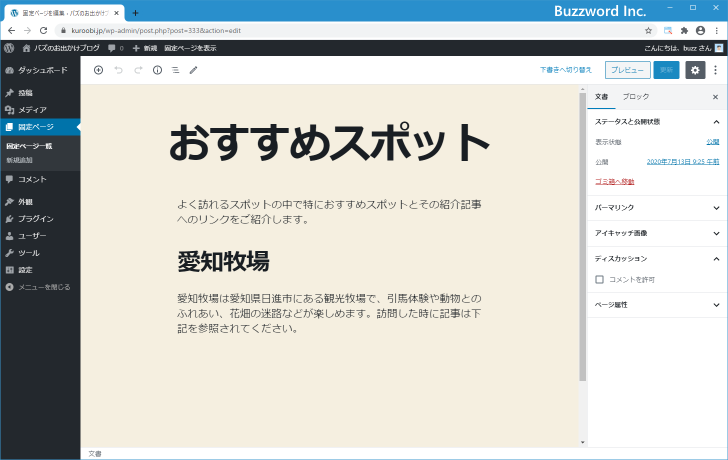Open comments bubble in admin bar

(115, 48)
